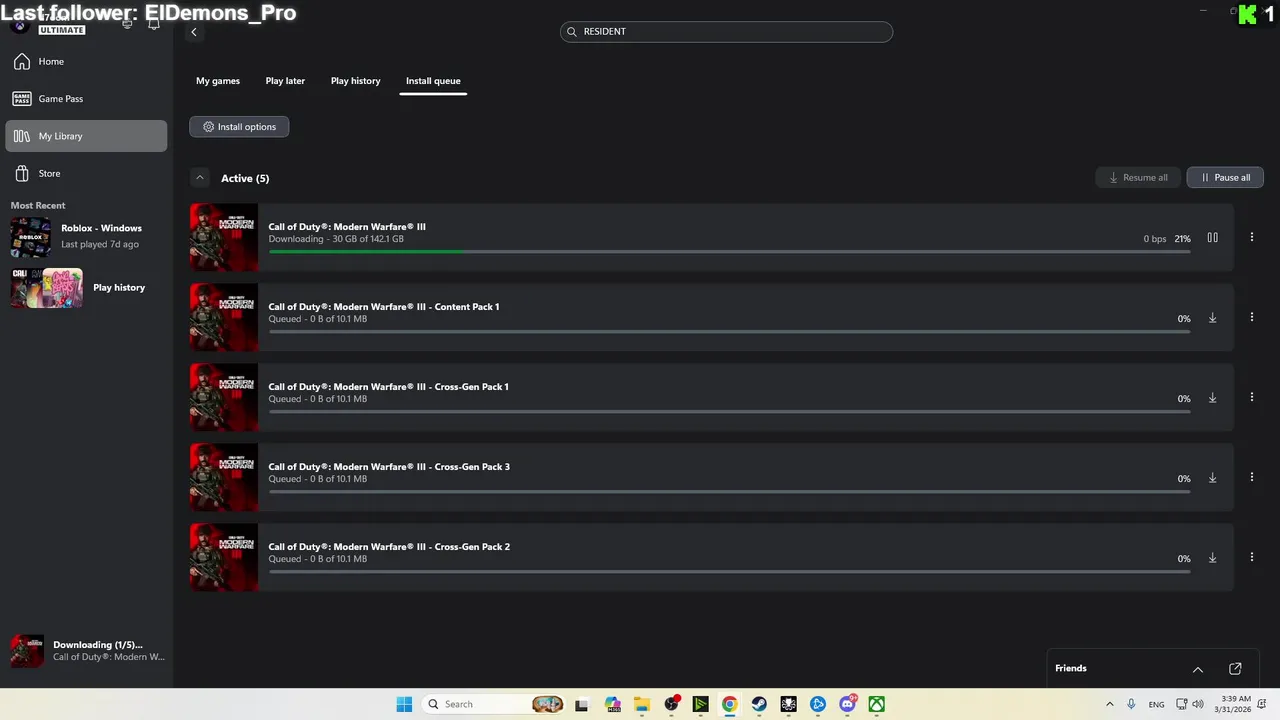
Task: Click the microphone icon in system tray
Action: (x=1131, y=704)
